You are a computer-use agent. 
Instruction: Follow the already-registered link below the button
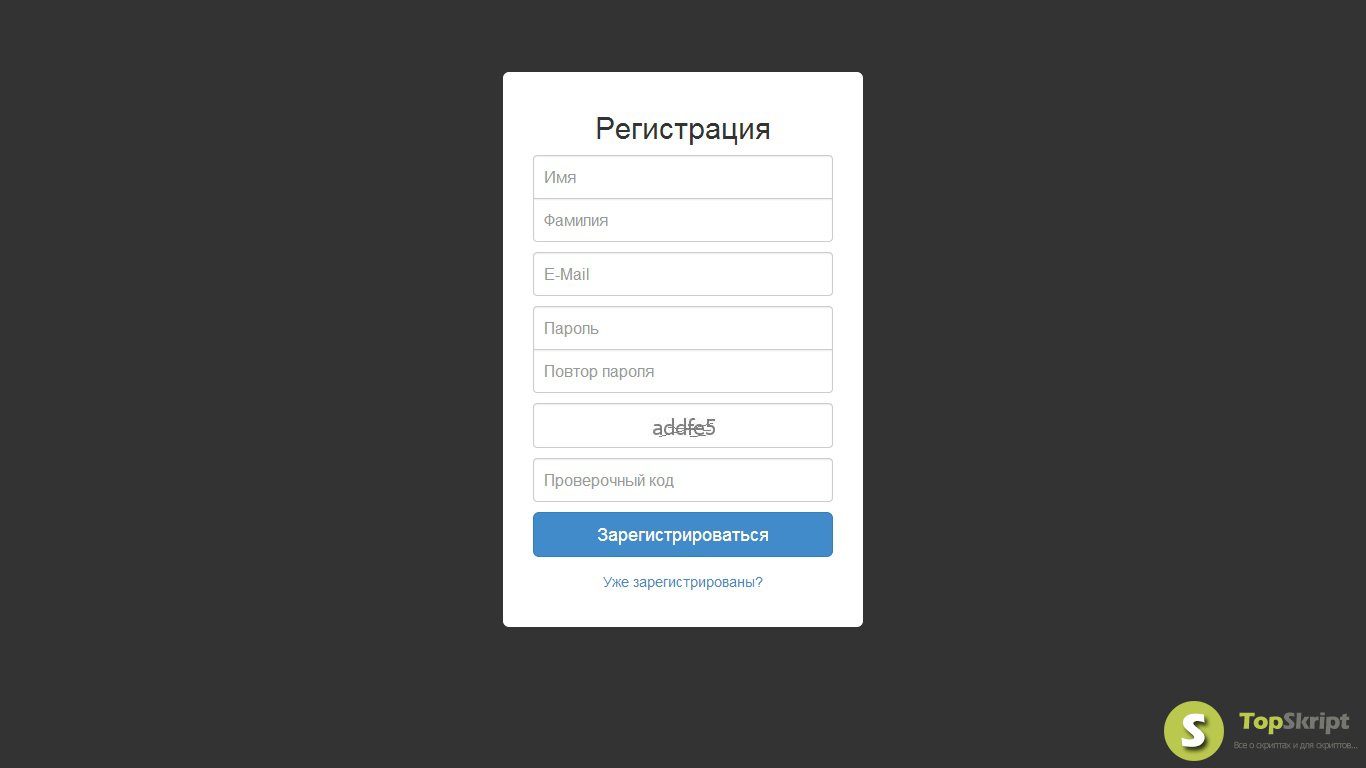click(683, 582)
